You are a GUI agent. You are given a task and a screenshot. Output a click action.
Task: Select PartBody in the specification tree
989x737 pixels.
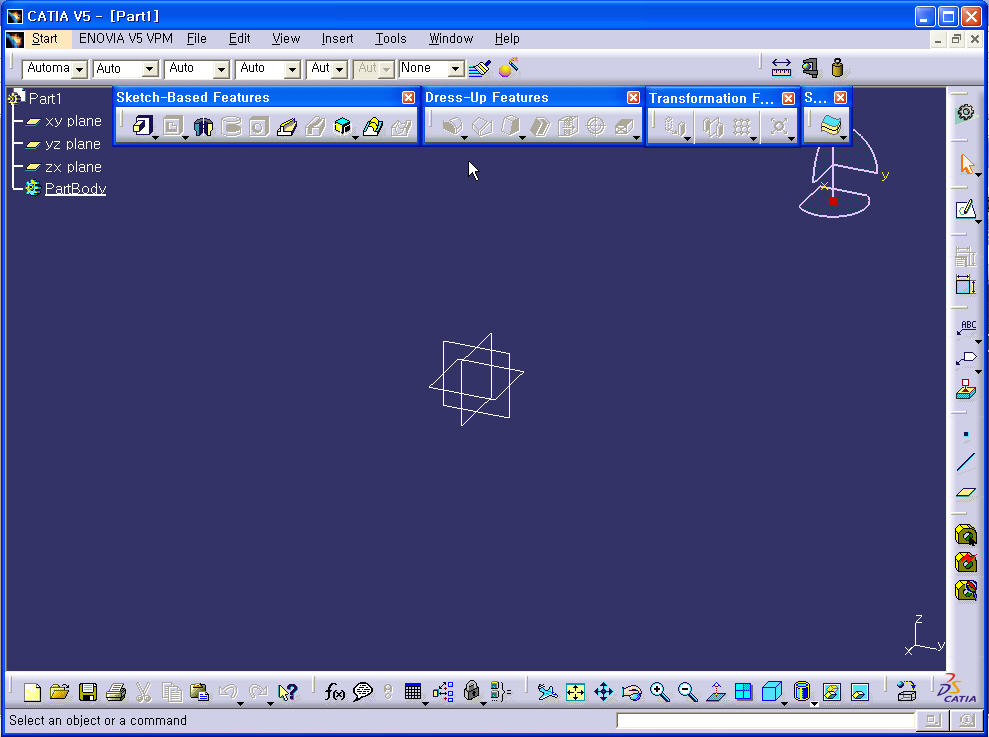[x=75, y=189]
